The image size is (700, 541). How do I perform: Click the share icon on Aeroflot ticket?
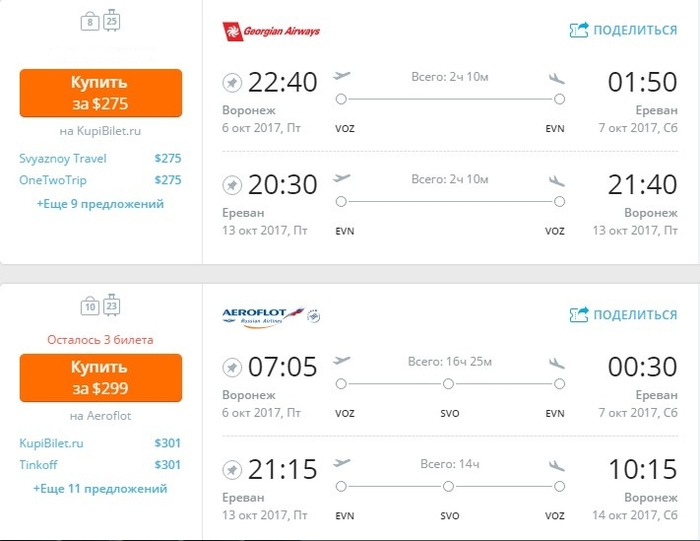580,314
